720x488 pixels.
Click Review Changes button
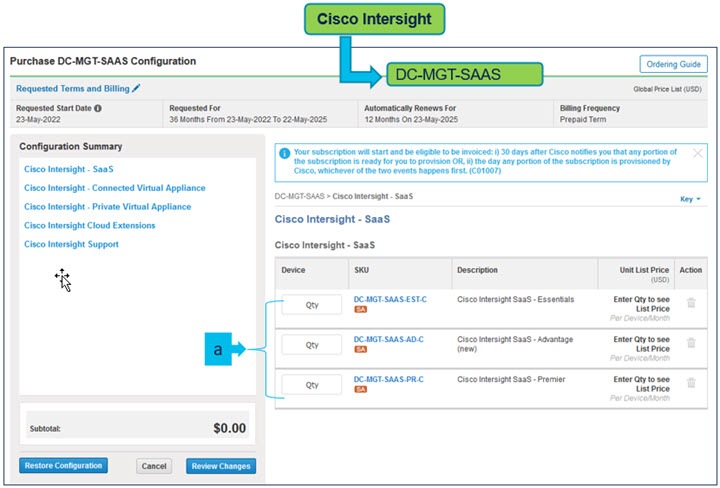pos(220,466)
